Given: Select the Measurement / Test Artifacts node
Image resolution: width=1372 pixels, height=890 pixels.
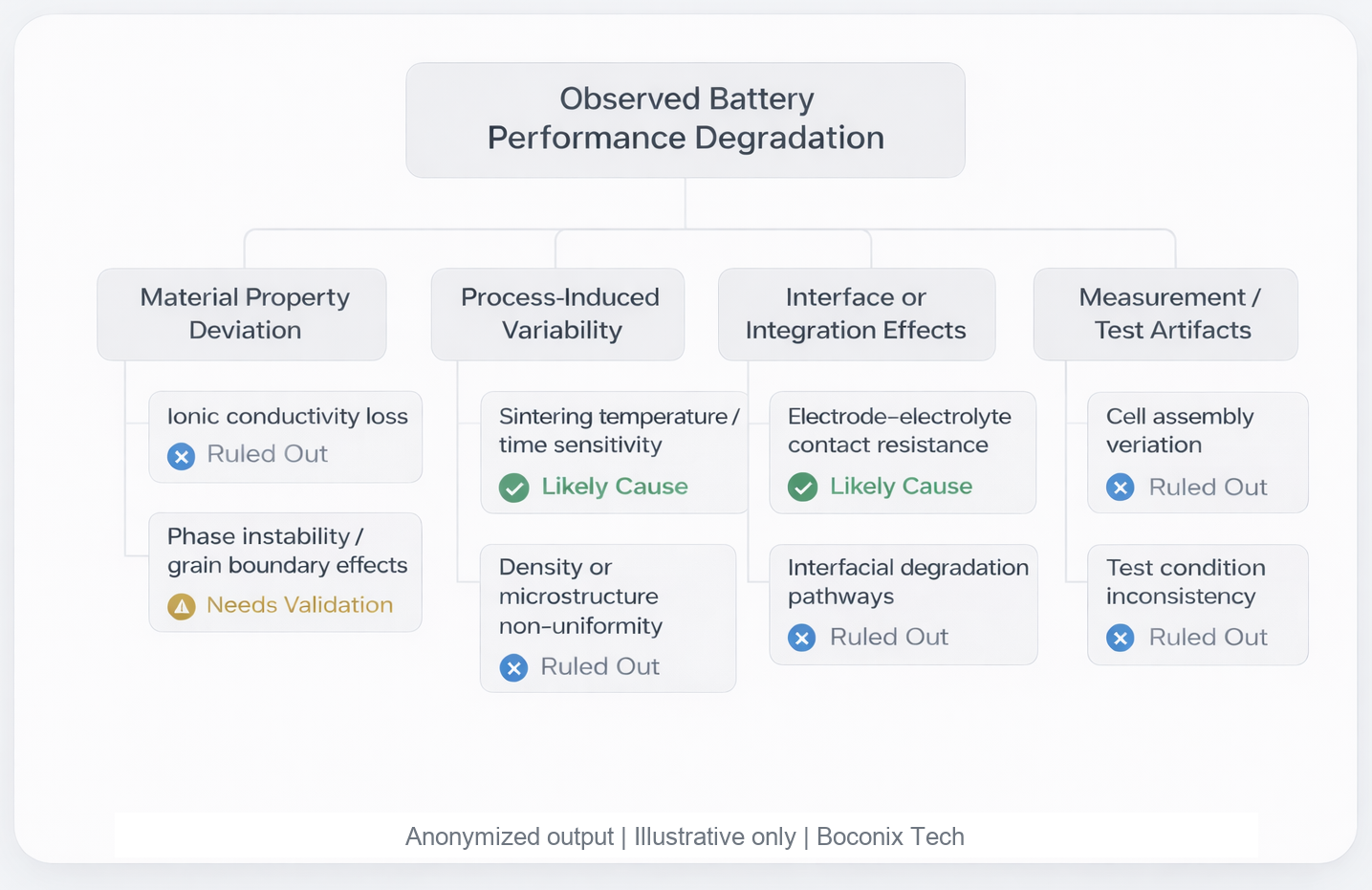Looking at the screenshot, I should pyautogui.click(x=1165, y=314).
